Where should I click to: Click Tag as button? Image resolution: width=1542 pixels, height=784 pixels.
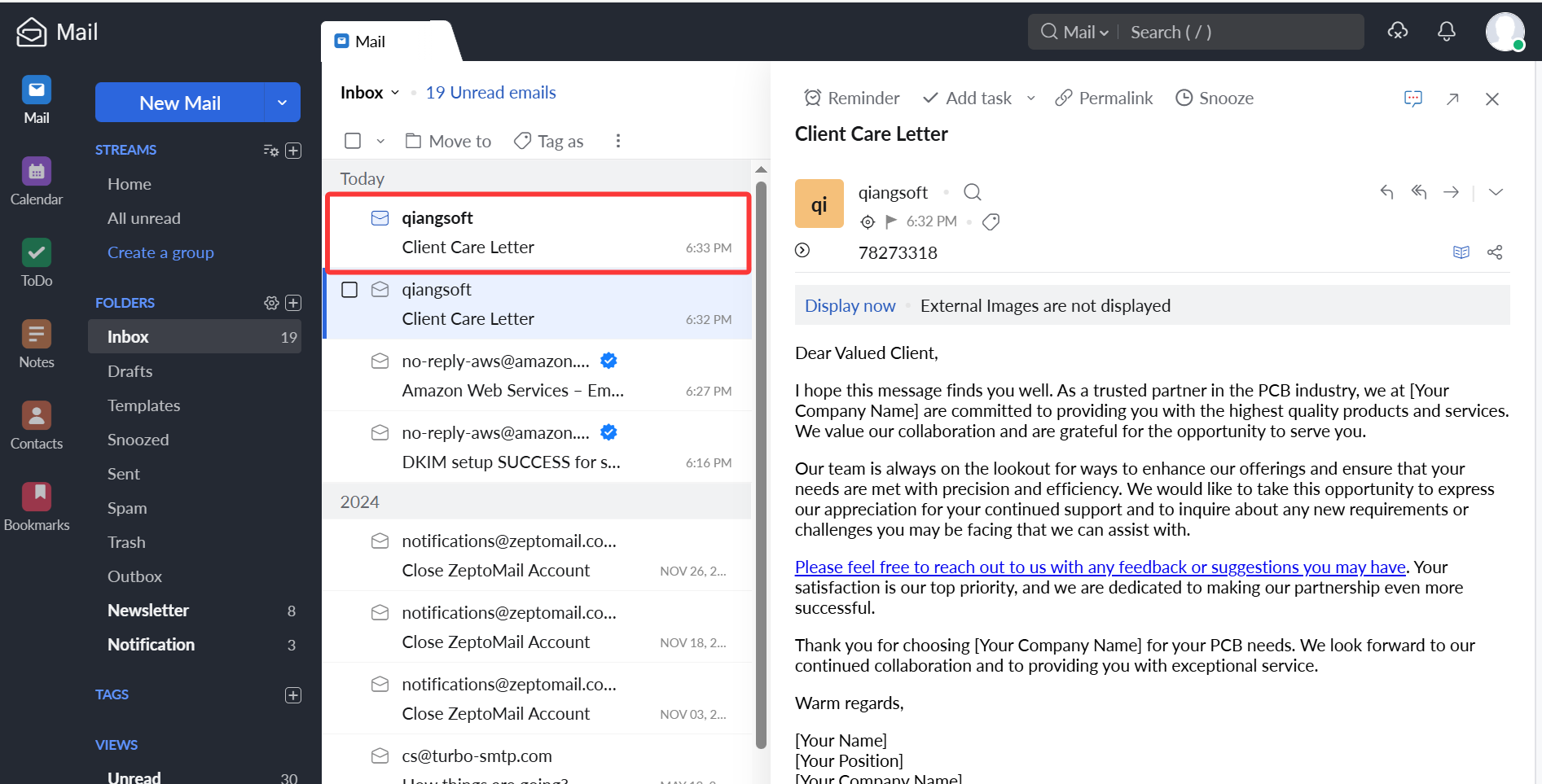(x=549, y=141)
